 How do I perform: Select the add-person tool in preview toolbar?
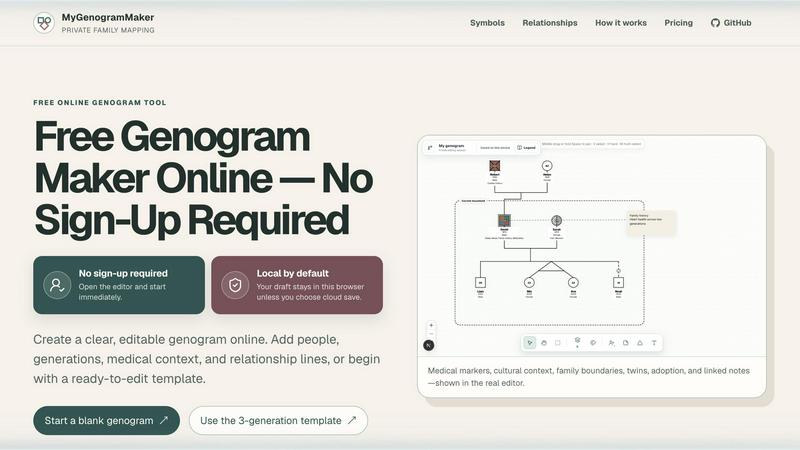(x=611, y=343)
